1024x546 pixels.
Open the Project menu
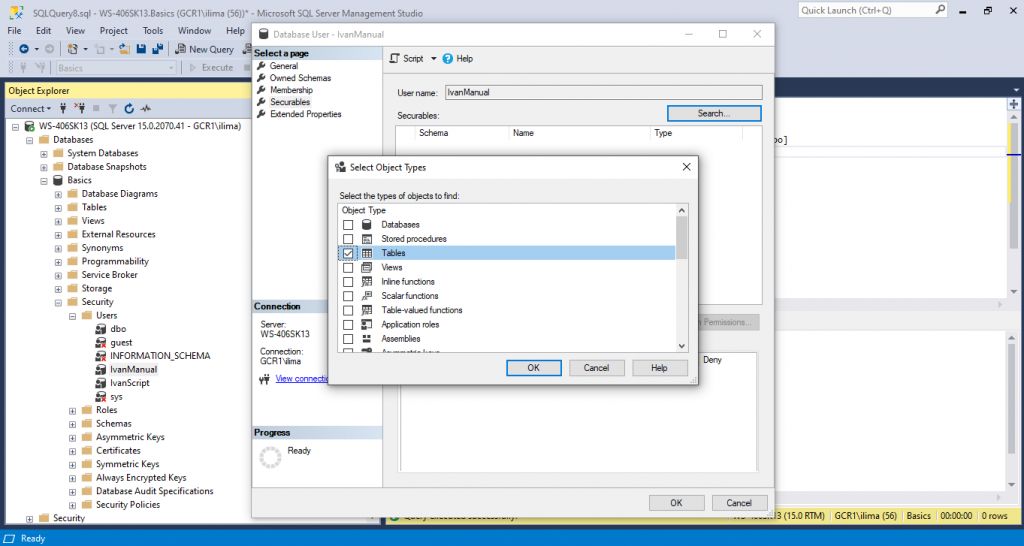pos(114,31)
